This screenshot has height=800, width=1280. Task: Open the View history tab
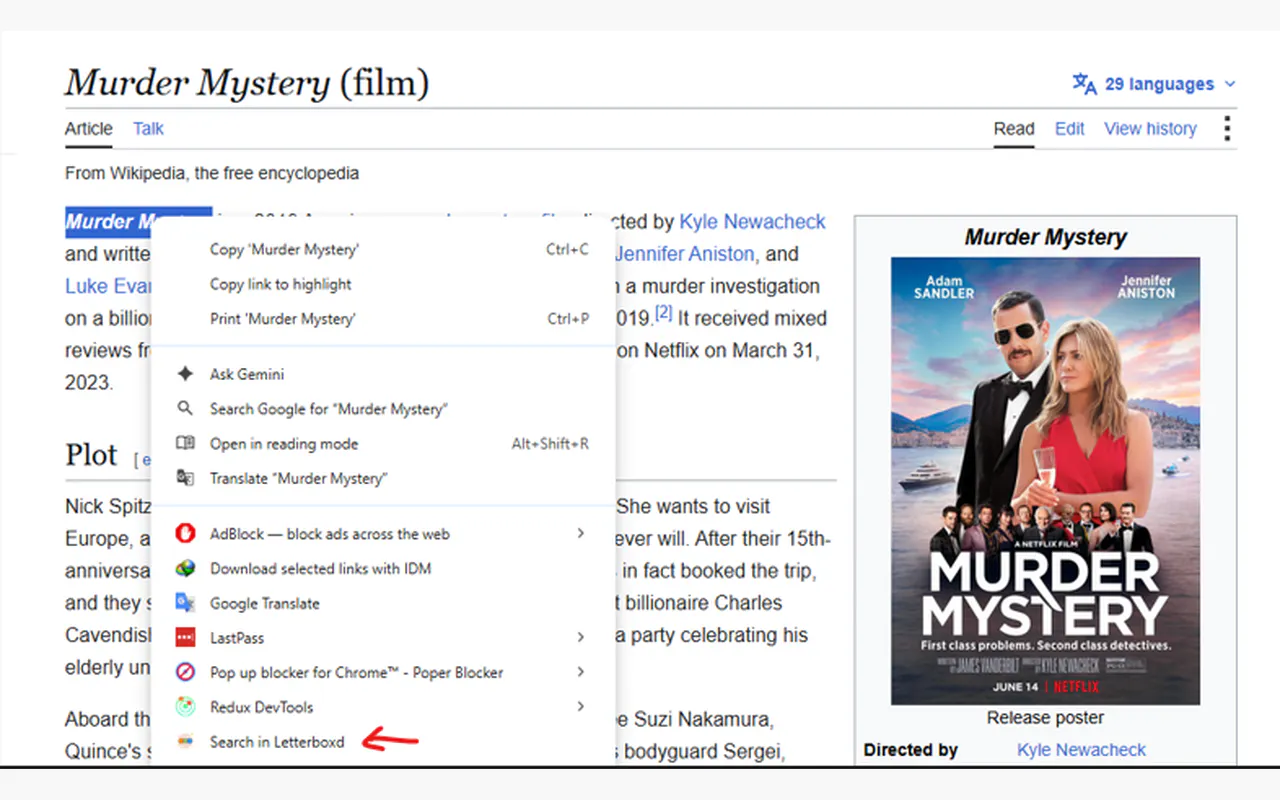point(1150,128)
